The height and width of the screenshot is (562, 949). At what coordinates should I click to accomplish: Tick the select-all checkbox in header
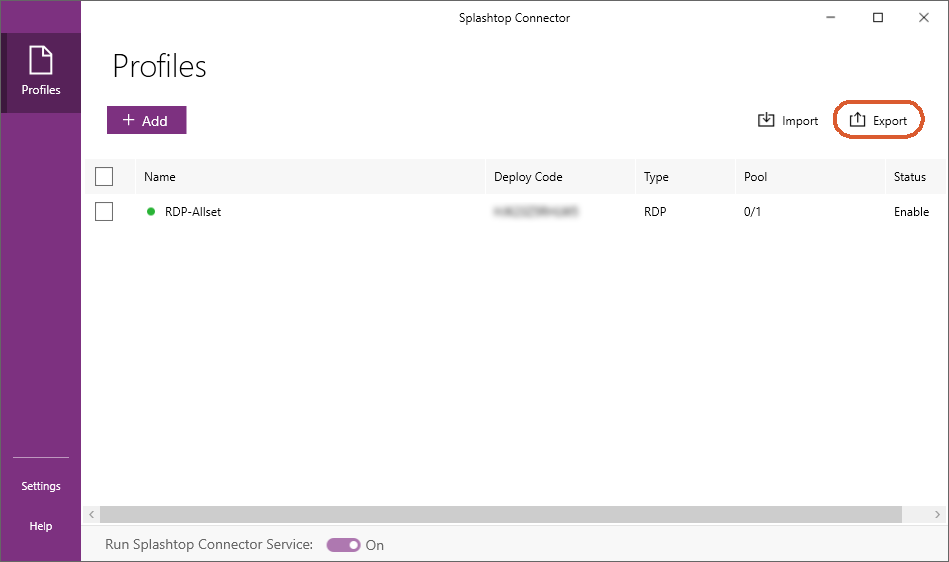(x=104, y=177)
